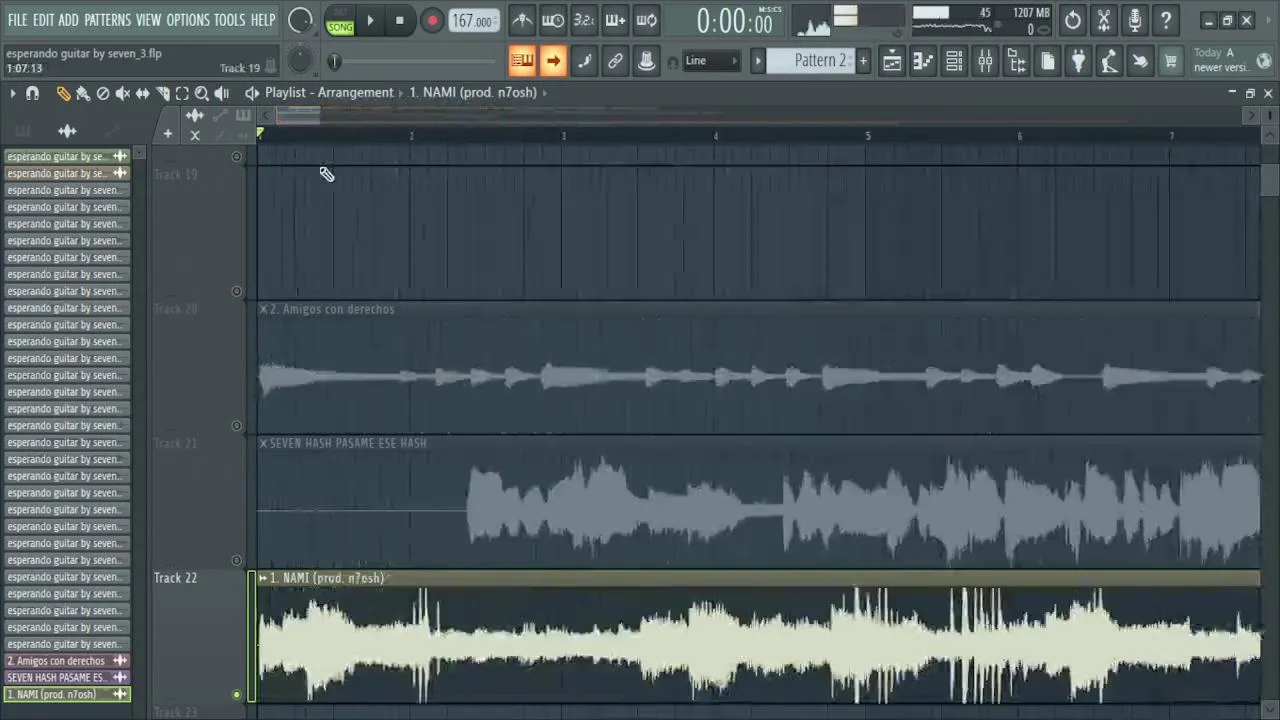Click the master pitch knob
The image size is (1280, 720).
coord(299,61)
